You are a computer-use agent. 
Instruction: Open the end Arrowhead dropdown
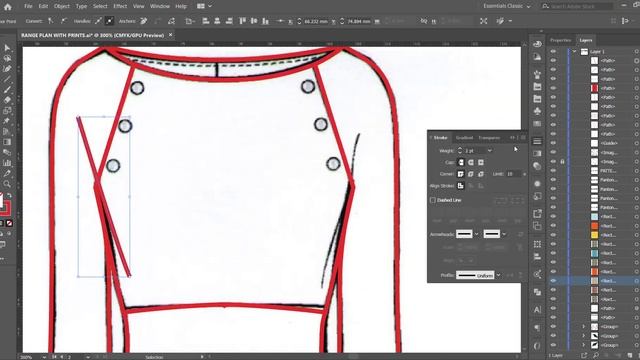tap(504, 234)
